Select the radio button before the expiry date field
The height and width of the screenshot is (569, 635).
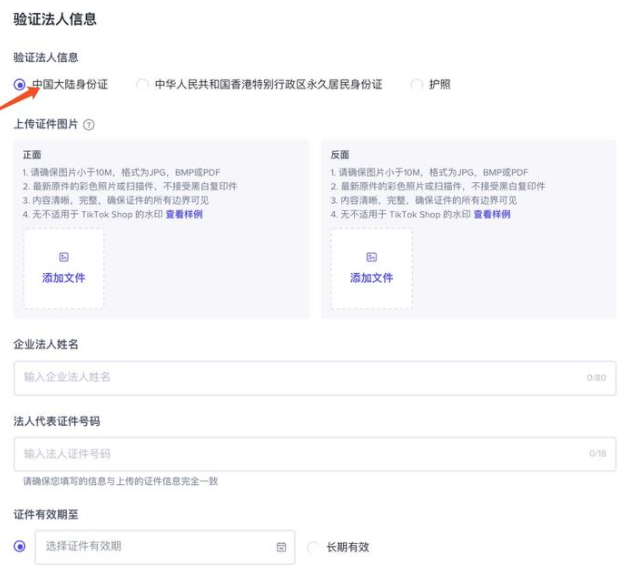(20, 546)
